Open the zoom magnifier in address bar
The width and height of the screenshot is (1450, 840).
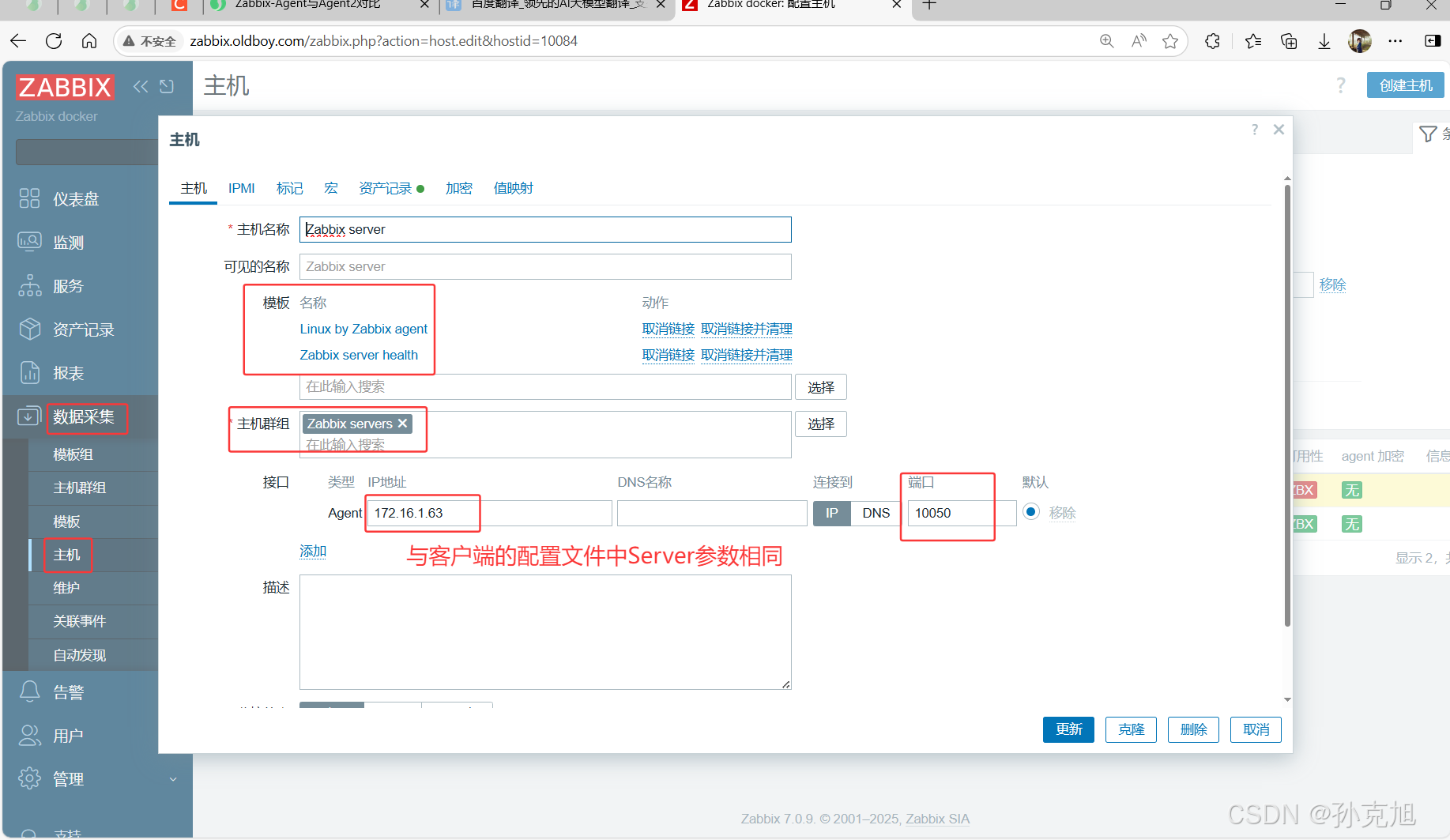1107,41
